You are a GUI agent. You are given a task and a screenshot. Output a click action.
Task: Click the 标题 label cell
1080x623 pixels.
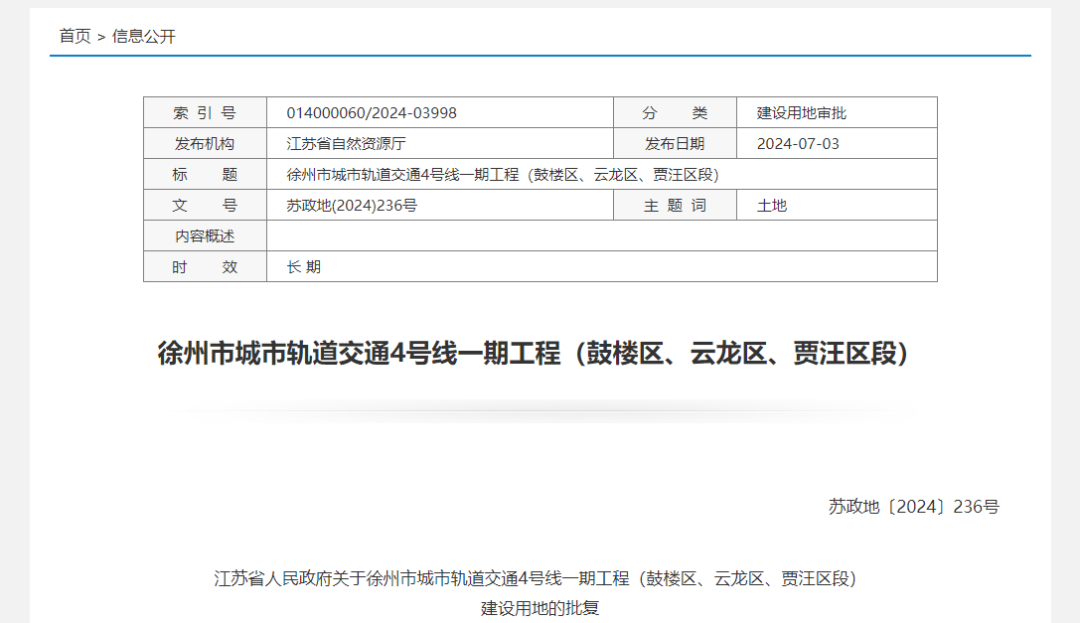click(205, 175)
